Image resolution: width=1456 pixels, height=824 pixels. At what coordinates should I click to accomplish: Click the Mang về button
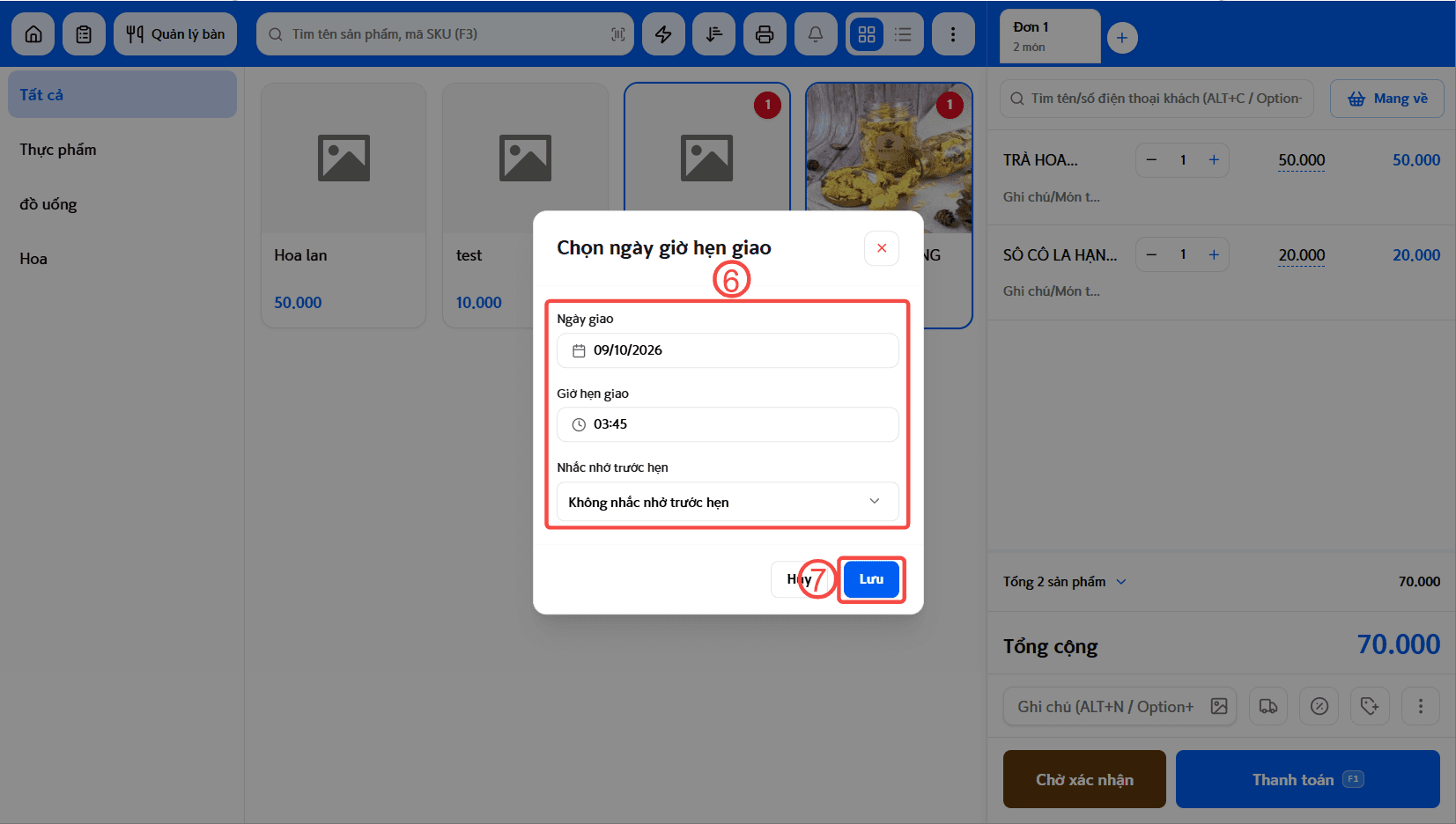pos(1387,99)
